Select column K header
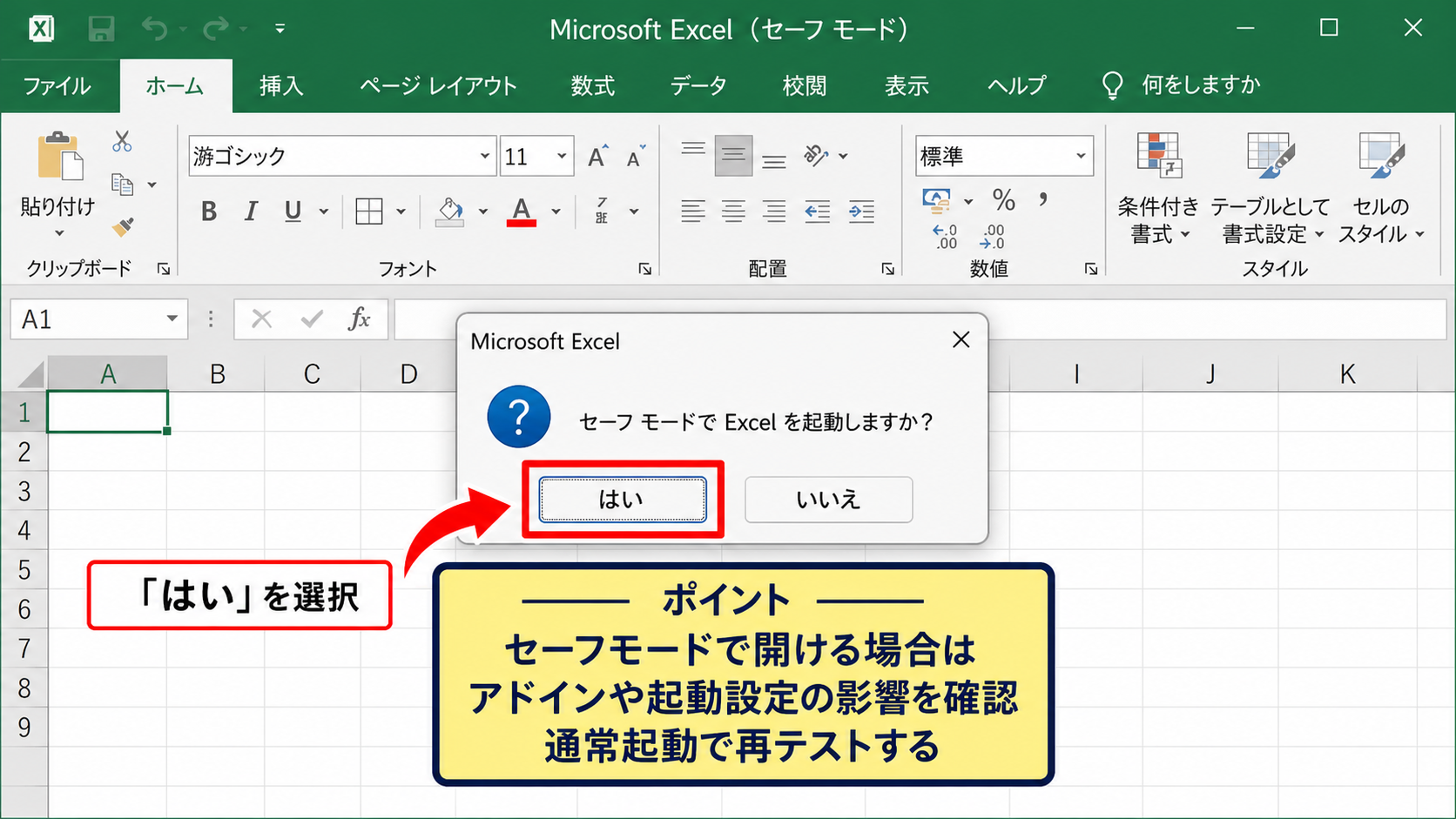Viewport: 1456px width, 819px height. pyautogui.click(x=1347, y=374)
